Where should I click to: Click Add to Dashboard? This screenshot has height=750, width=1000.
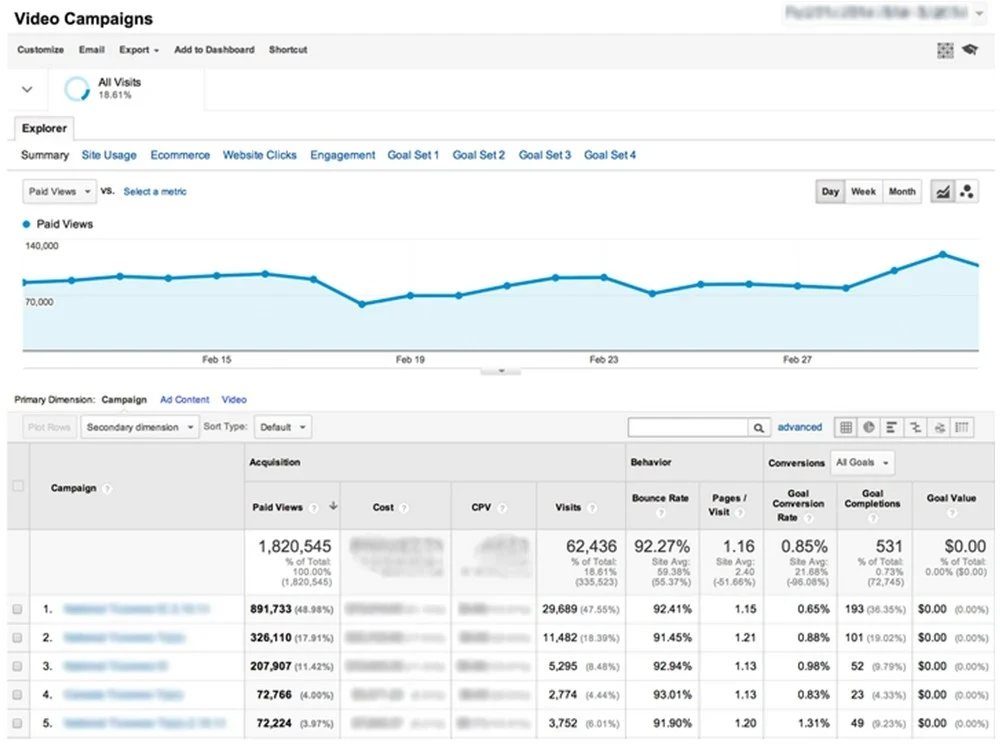214,50
